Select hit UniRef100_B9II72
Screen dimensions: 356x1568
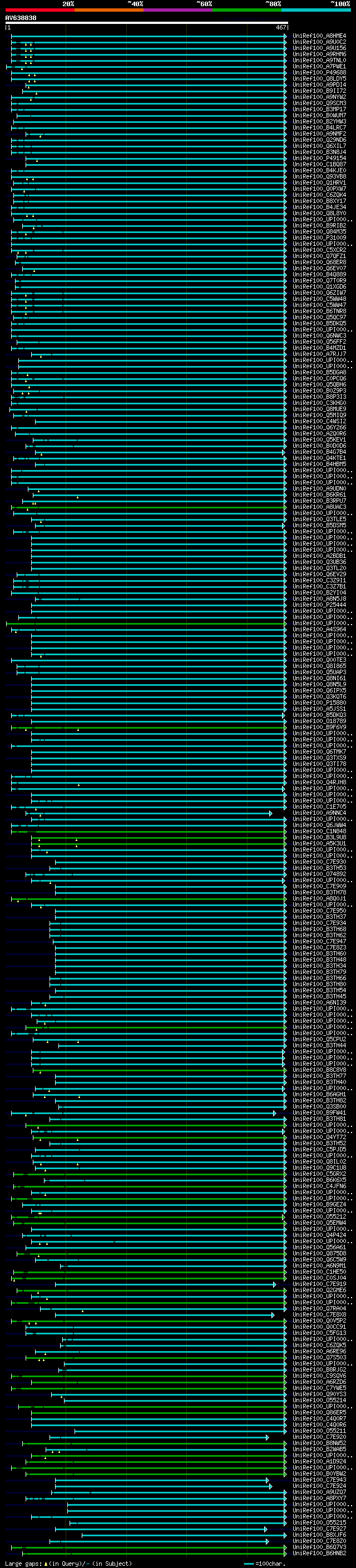pyautogui.click(x=319, y=91)
